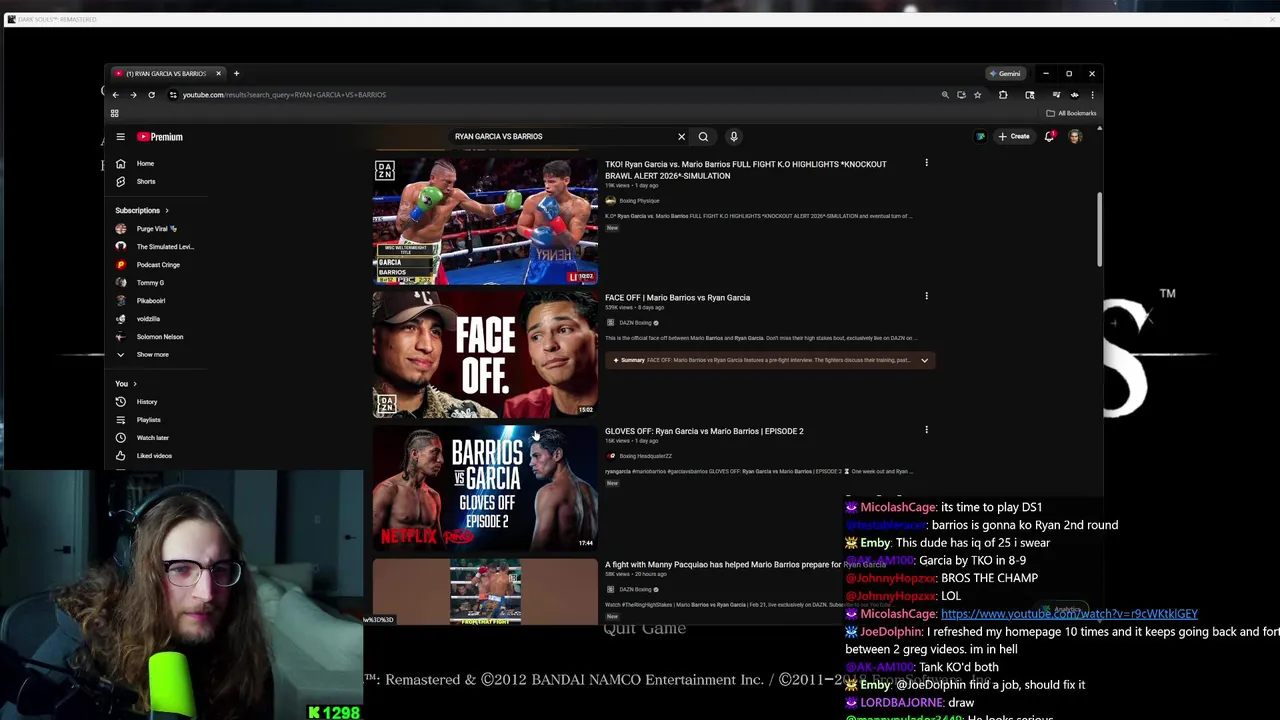Open Boxing Physique channel link
The image size is (1280, 720).
point(639,201)
